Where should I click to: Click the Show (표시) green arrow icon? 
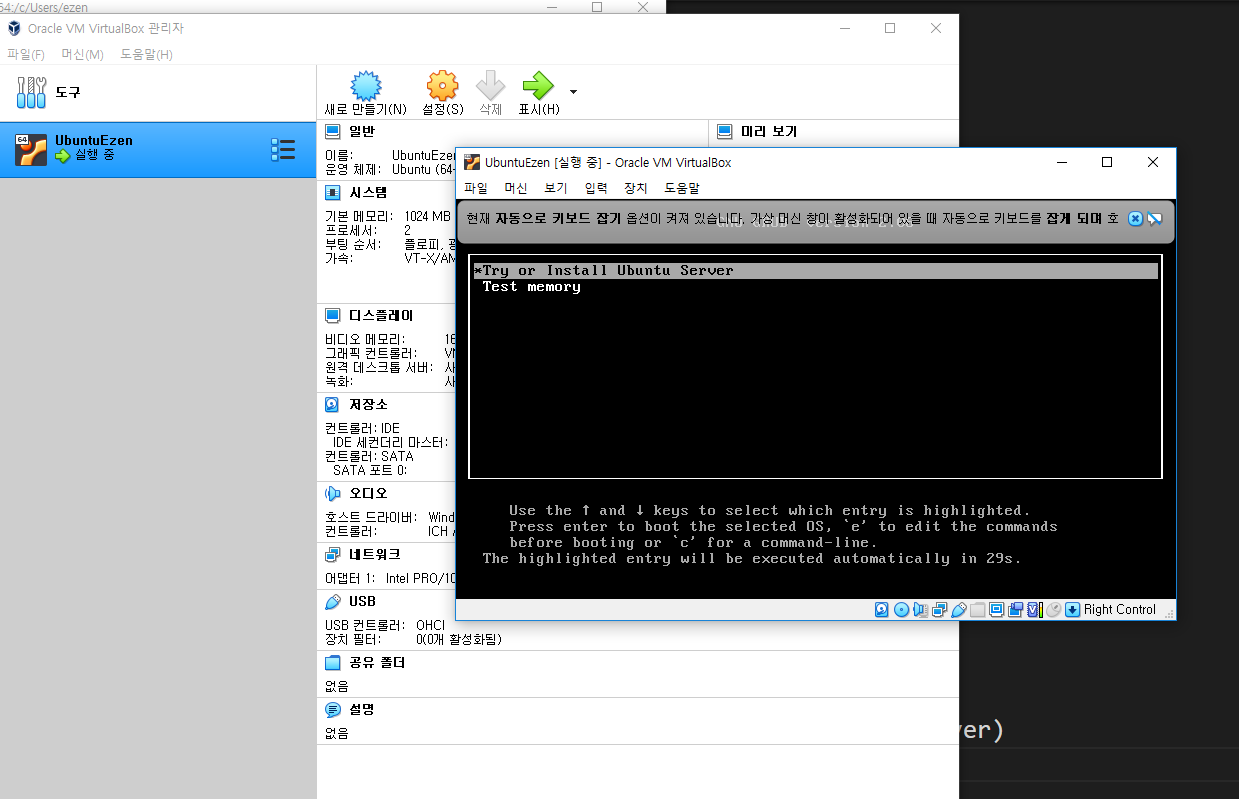click(538, 86)
